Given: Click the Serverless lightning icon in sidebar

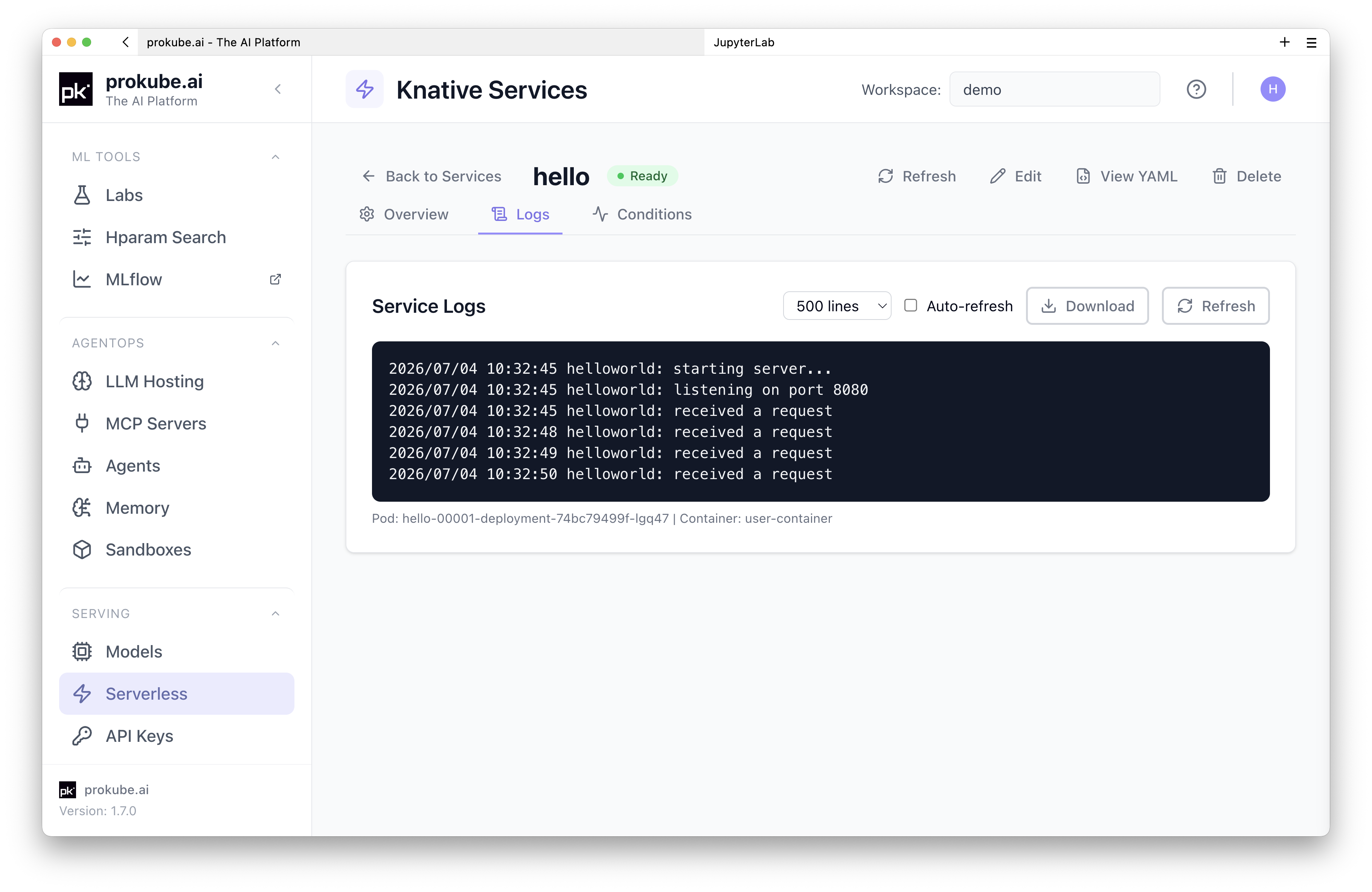Looking at the screenshot, I should click(x=82, y=694).
